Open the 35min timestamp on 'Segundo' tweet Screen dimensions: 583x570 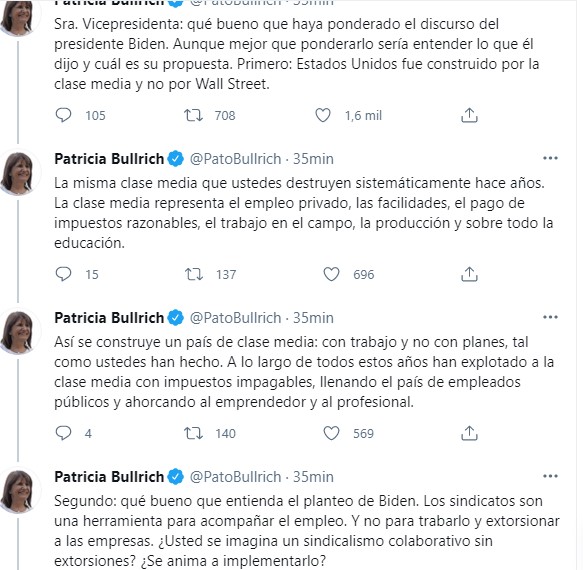coord(313,477)
